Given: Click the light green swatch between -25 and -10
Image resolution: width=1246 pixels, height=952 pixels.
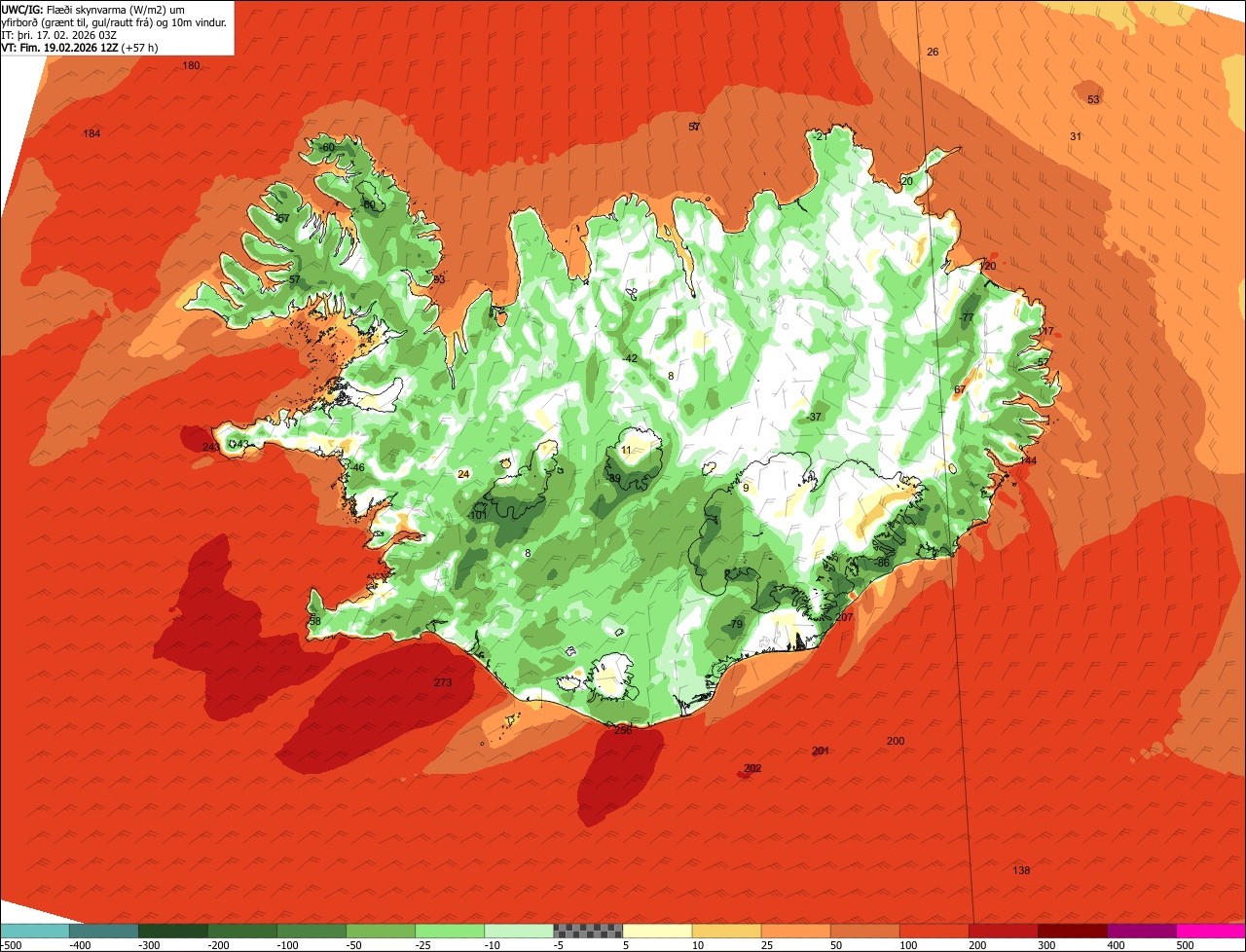Looking at the screenshot, I should coord(449,931).
